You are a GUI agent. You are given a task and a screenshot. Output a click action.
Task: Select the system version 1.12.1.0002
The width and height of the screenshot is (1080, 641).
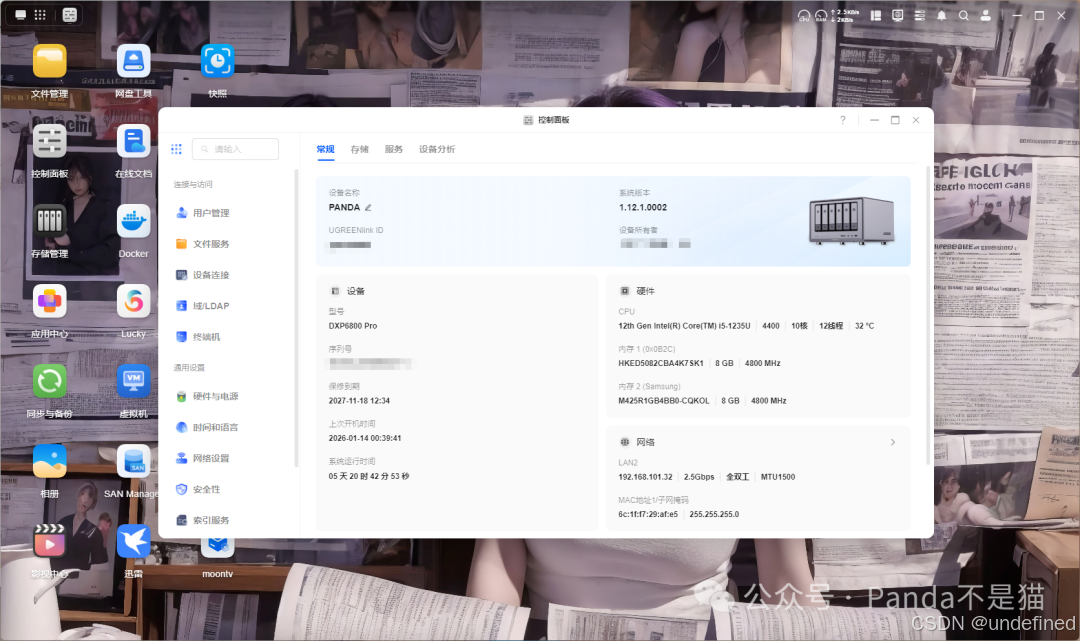tap(643, 207)
